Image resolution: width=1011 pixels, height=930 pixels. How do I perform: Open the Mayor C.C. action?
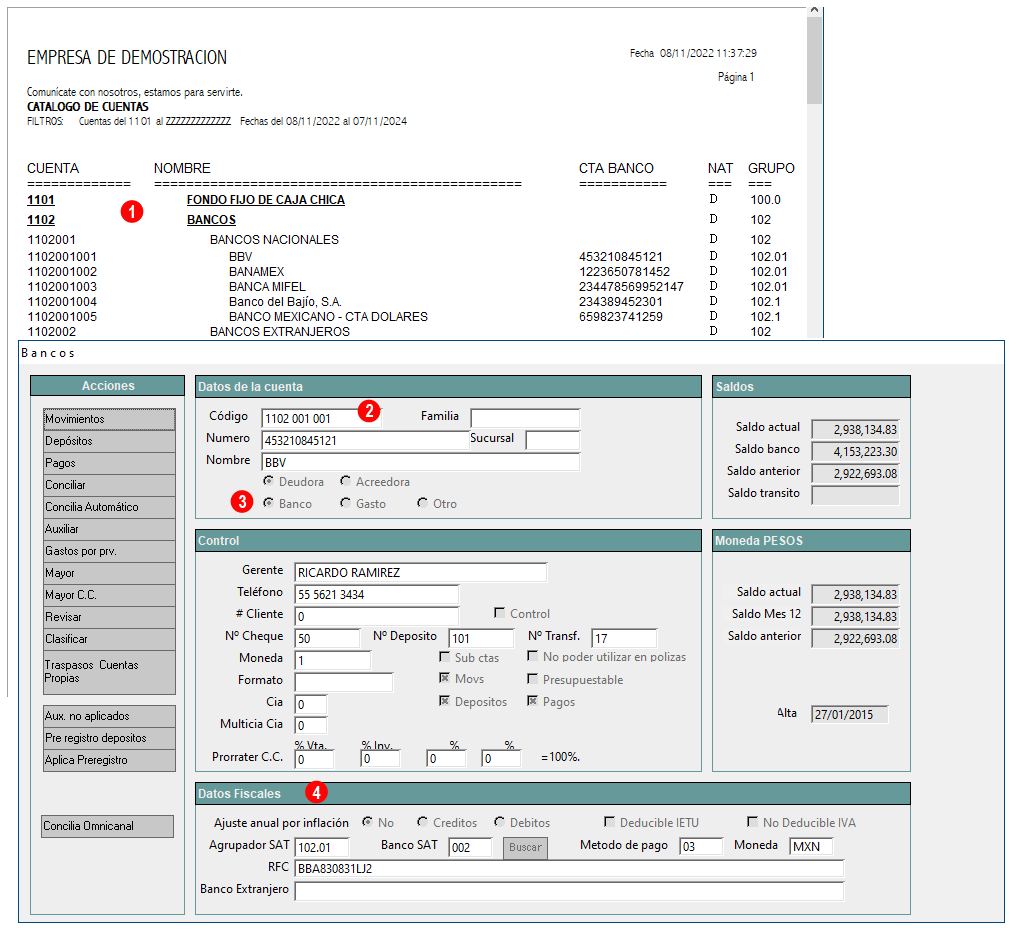click(x=109, y=595)
